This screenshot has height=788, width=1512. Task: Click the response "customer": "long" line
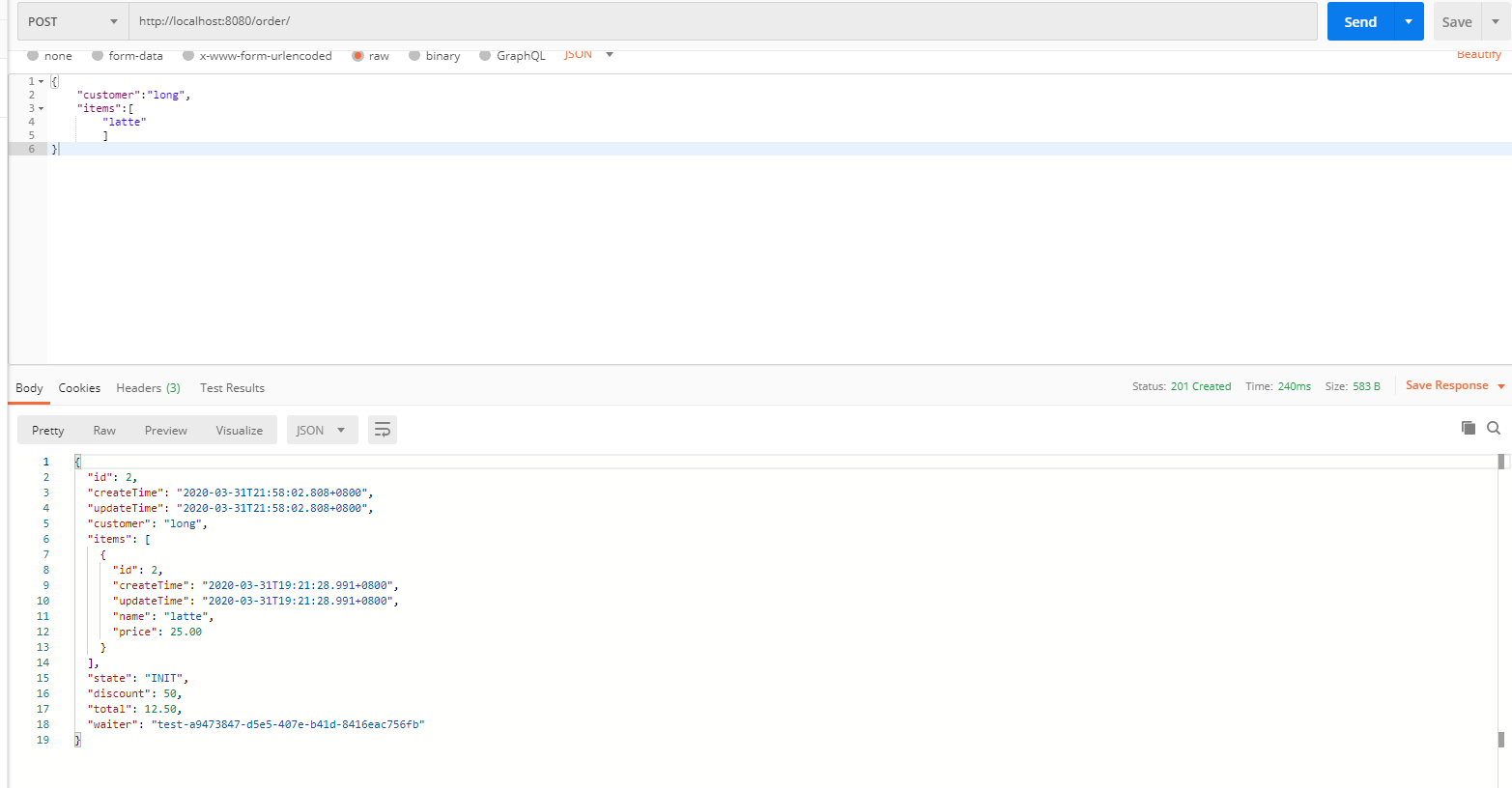[147, 523]
